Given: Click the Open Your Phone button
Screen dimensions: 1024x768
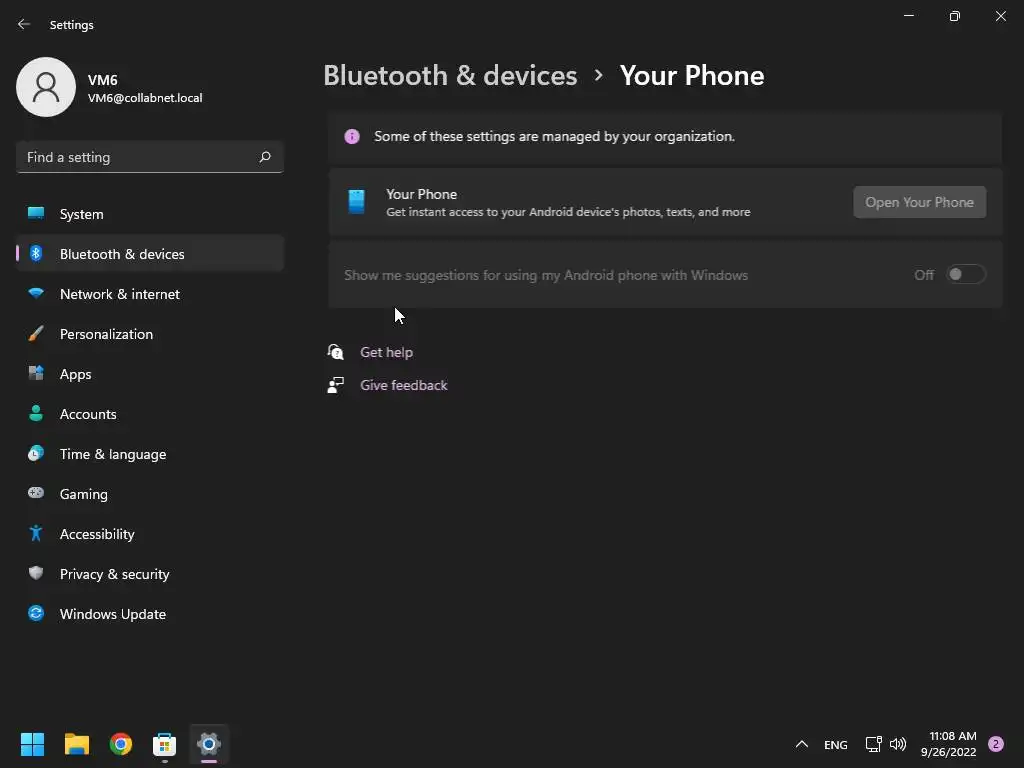Looking at the screenshot, I should click(x=920, y=202).
